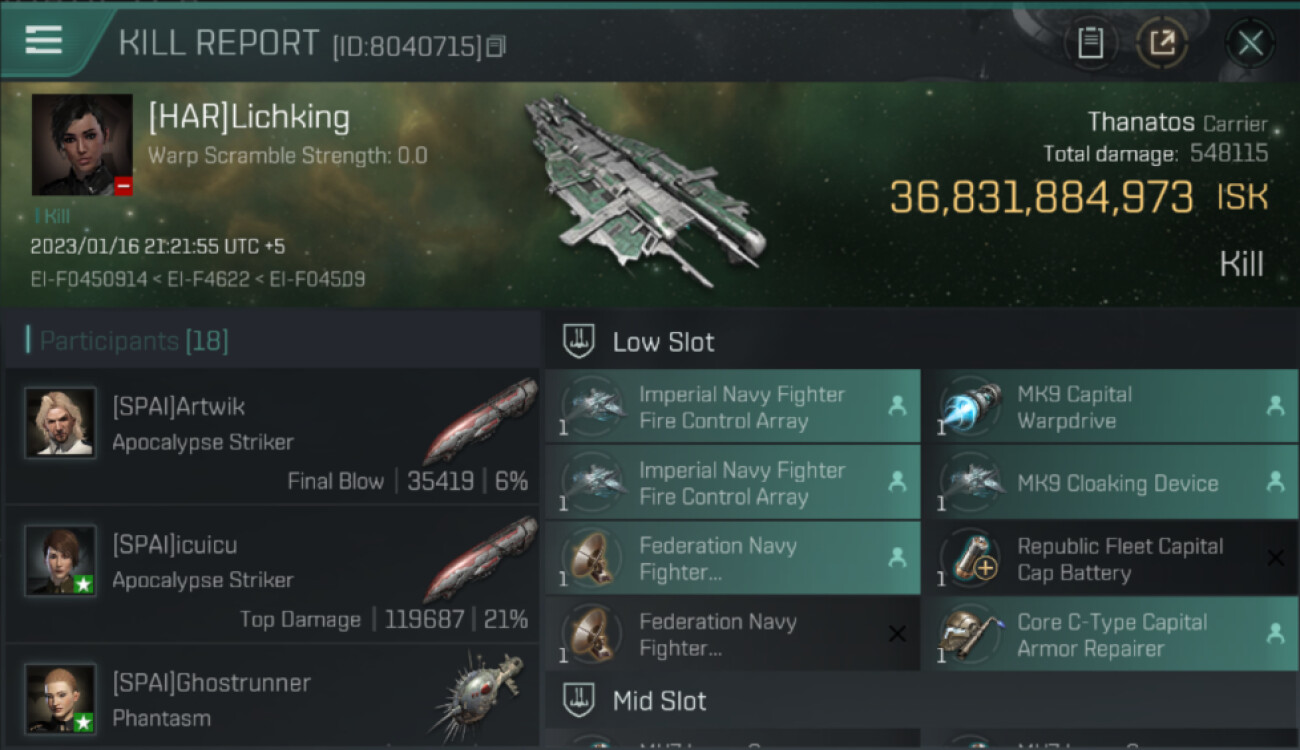Share the kill report externally

(1161, 43)
